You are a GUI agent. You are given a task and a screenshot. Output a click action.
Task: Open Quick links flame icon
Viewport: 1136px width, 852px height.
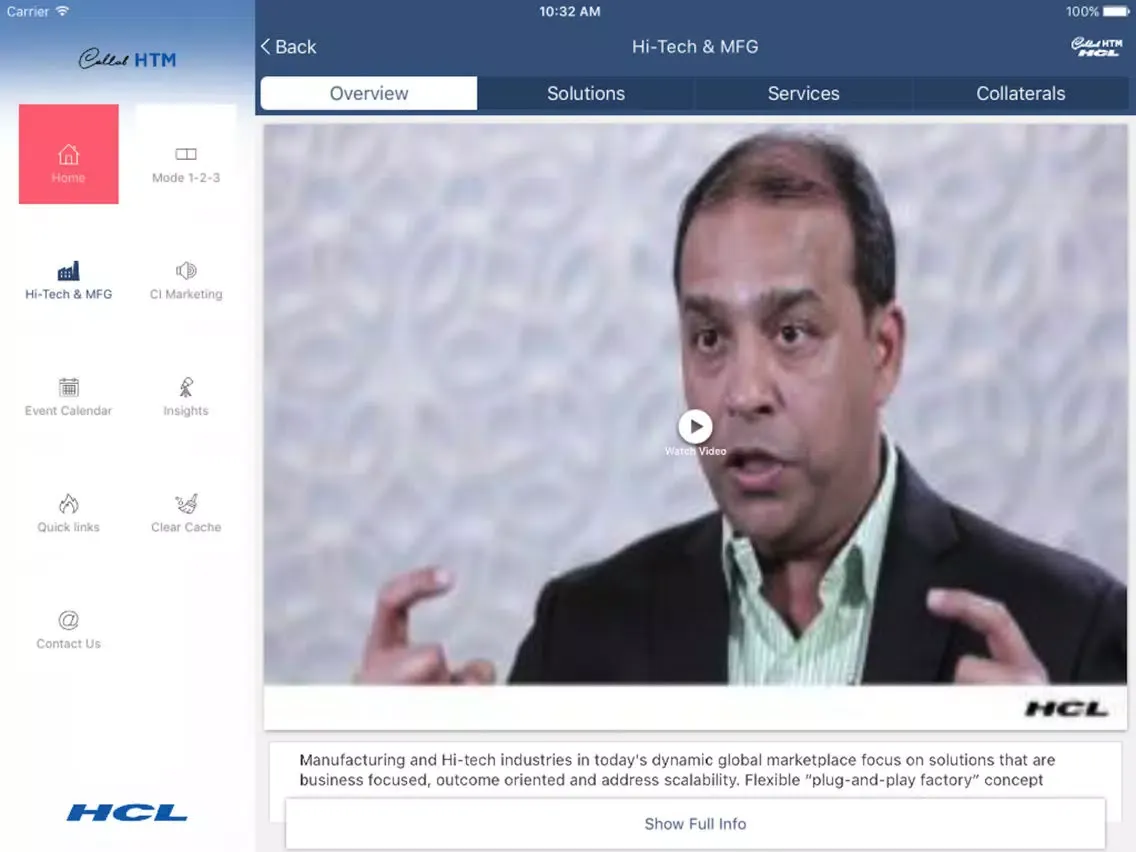[x=68, y=504]
